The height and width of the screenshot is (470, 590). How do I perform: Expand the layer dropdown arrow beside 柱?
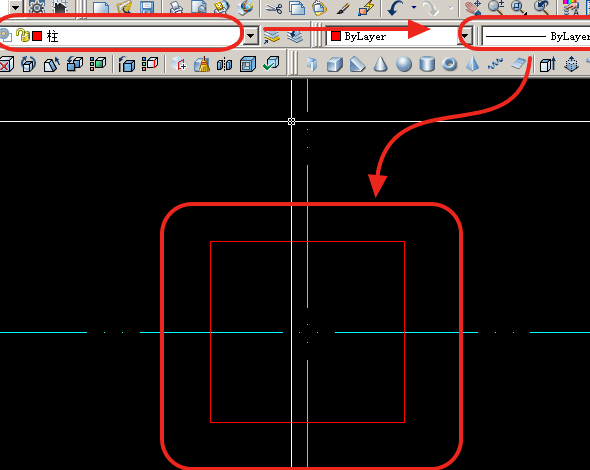(251, 36)
